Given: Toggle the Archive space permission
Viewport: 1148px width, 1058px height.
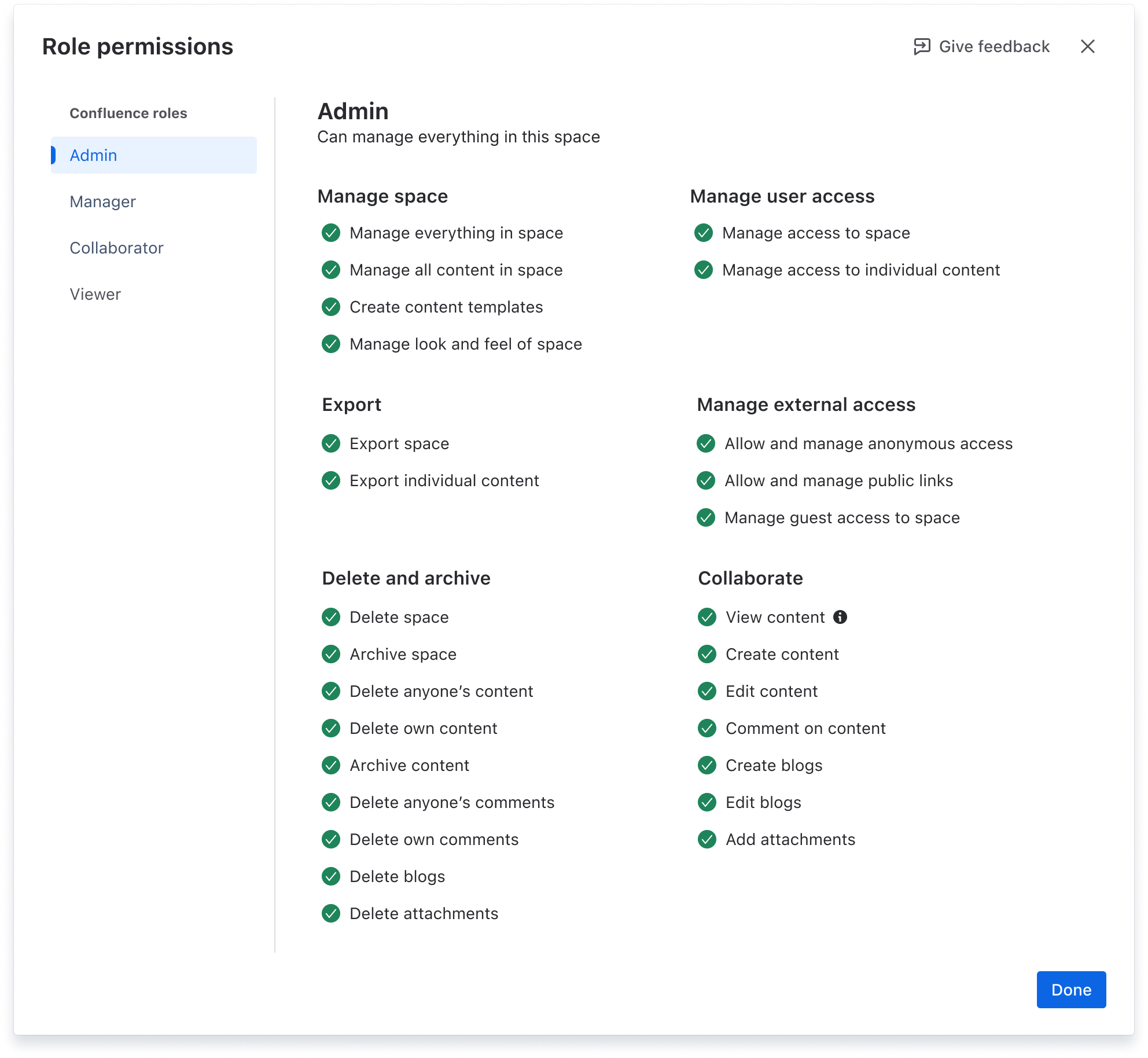Looking at the screenshot, I should 331,654.
